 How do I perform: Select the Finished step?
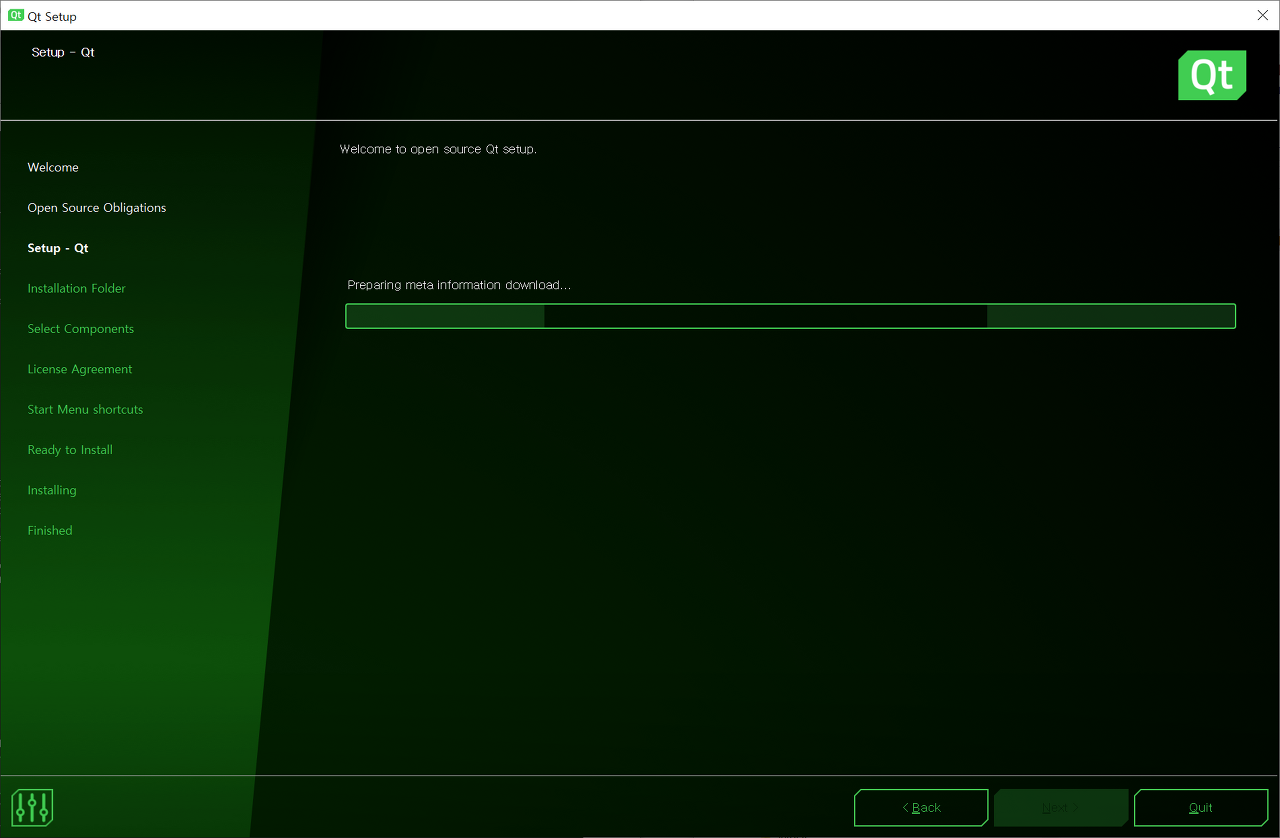pos(50,530)
